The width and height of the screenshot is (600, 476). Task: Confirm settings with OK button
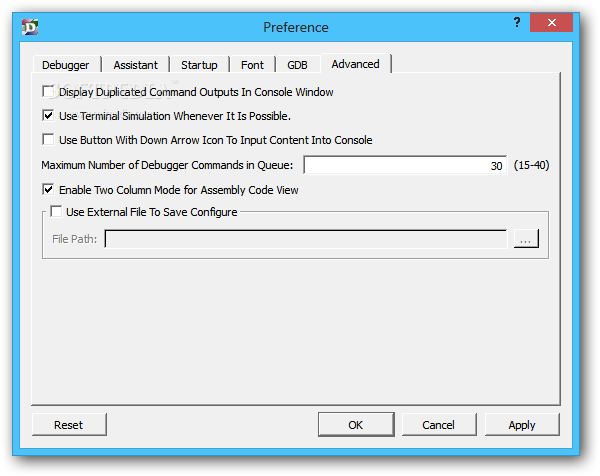coord(356,425)
